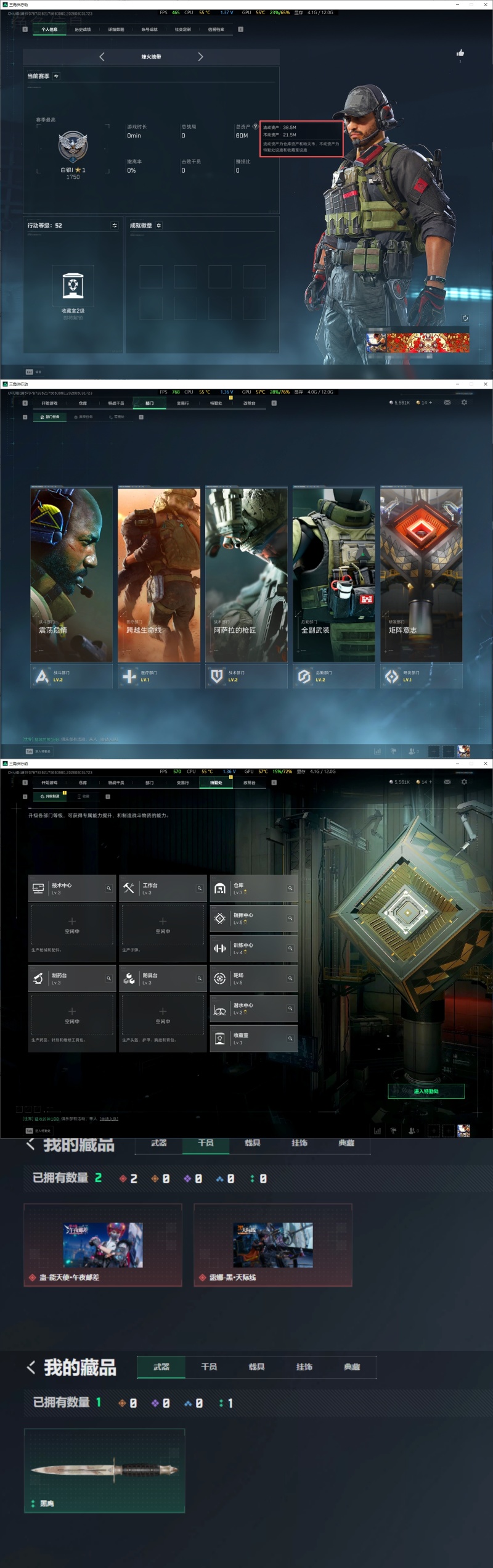This screenshot has width=493, height=1568.
Task: Click the 进入特勤处 button
Action: (426, 1091)
